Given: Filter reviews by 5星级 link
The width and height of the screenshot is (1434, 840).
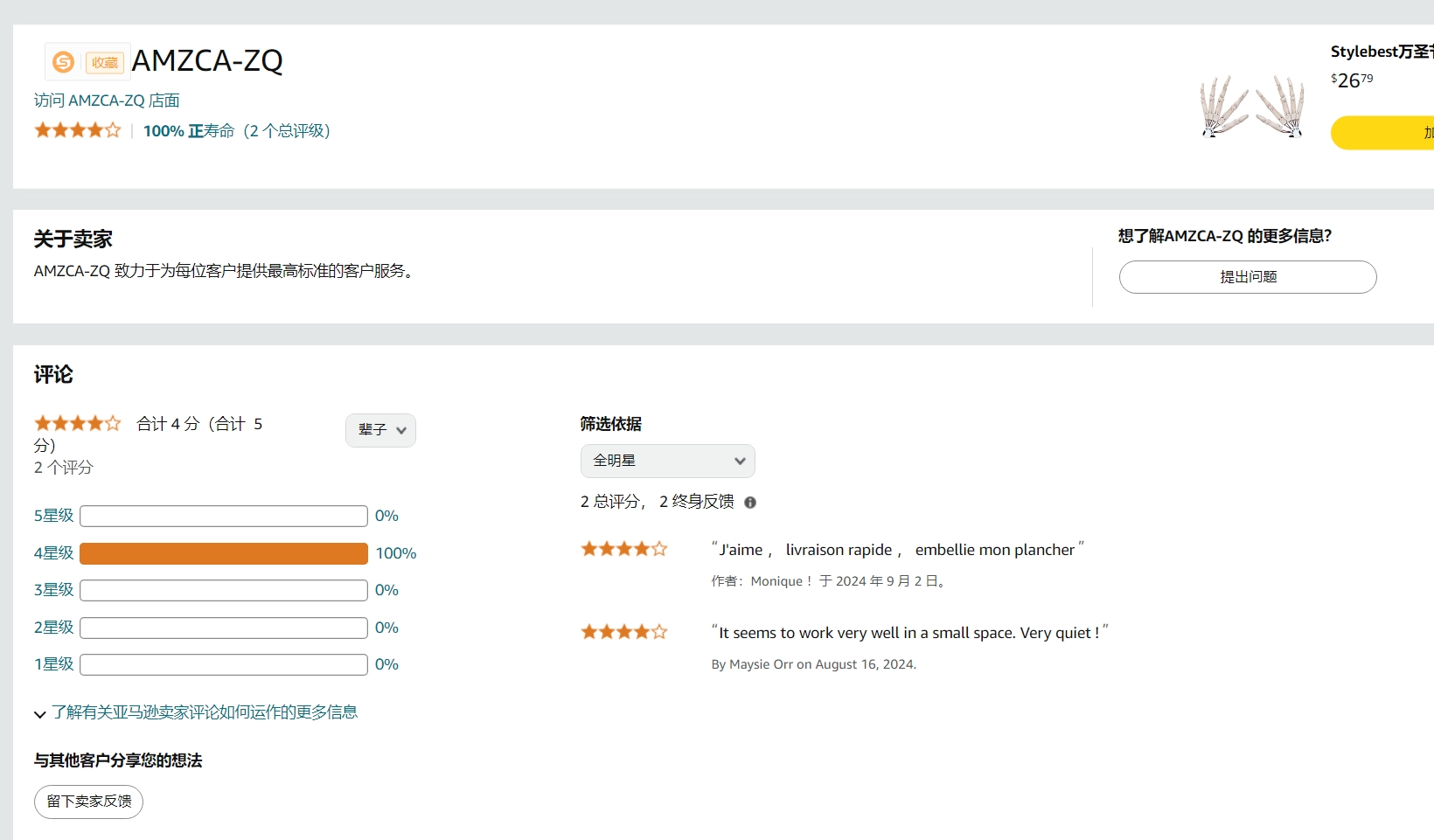Looking at the screenshot, I should coord(53,516).
